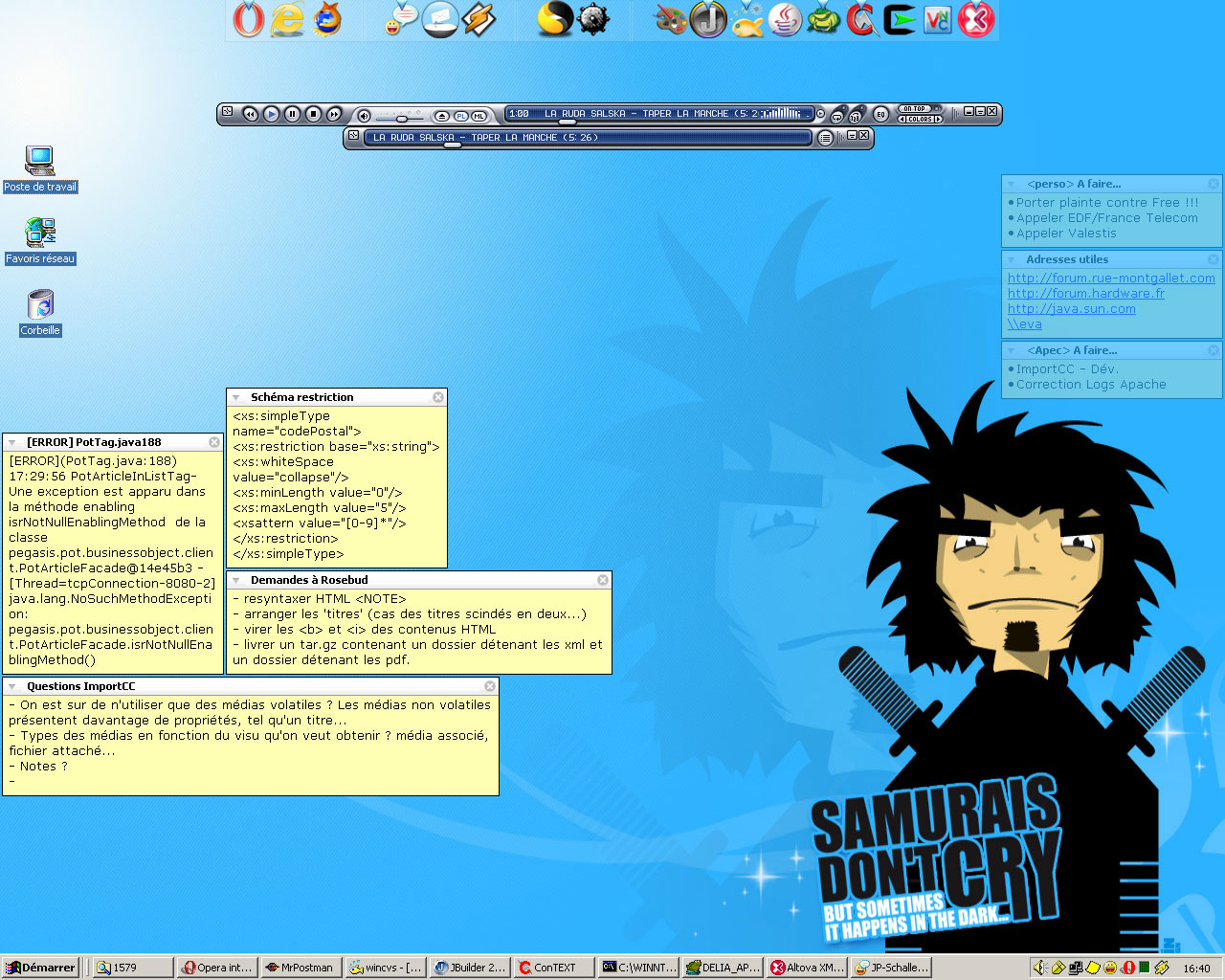Stop playback in Winamp
1225x980 pixels.
[313, 114]
